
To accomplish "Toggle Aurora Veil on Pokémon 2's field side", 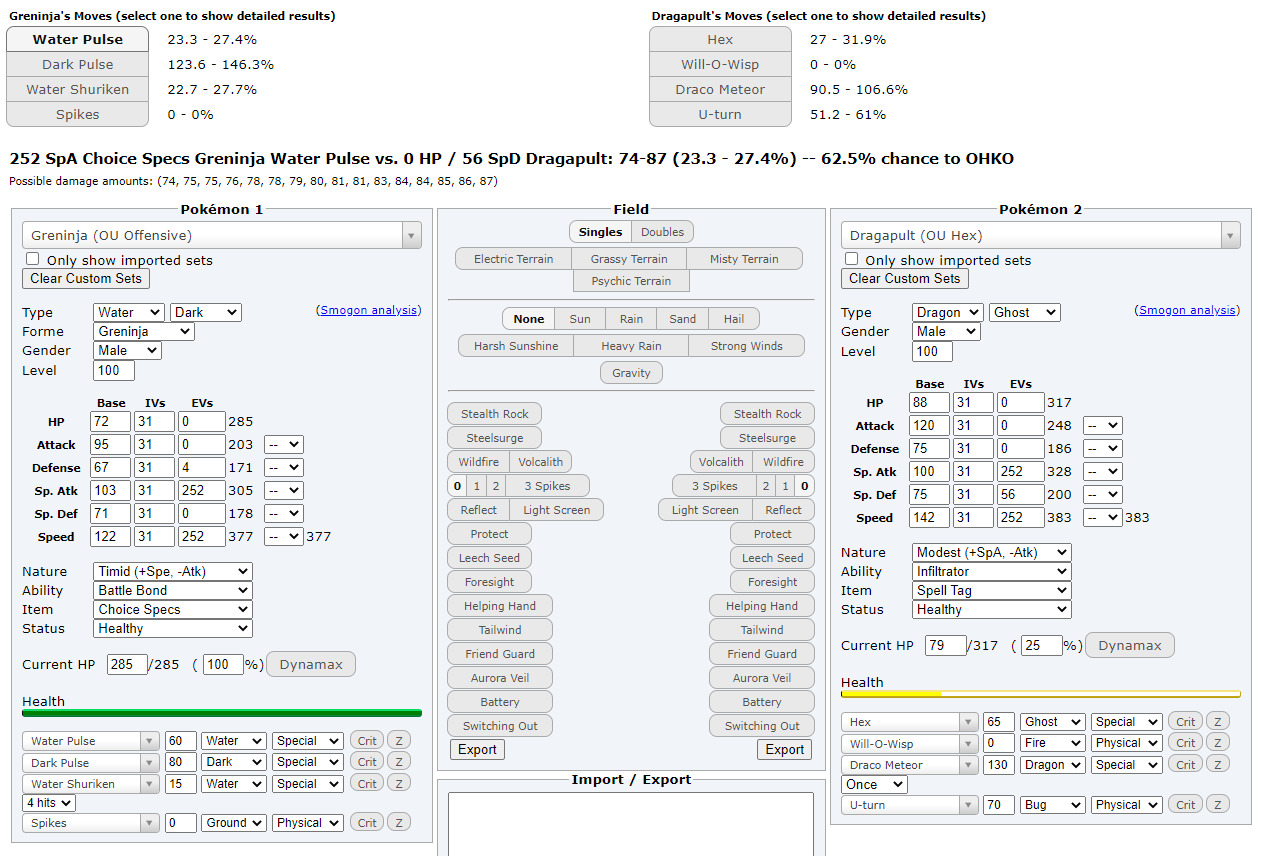I will pyautogui.click(x=762, y=678).
